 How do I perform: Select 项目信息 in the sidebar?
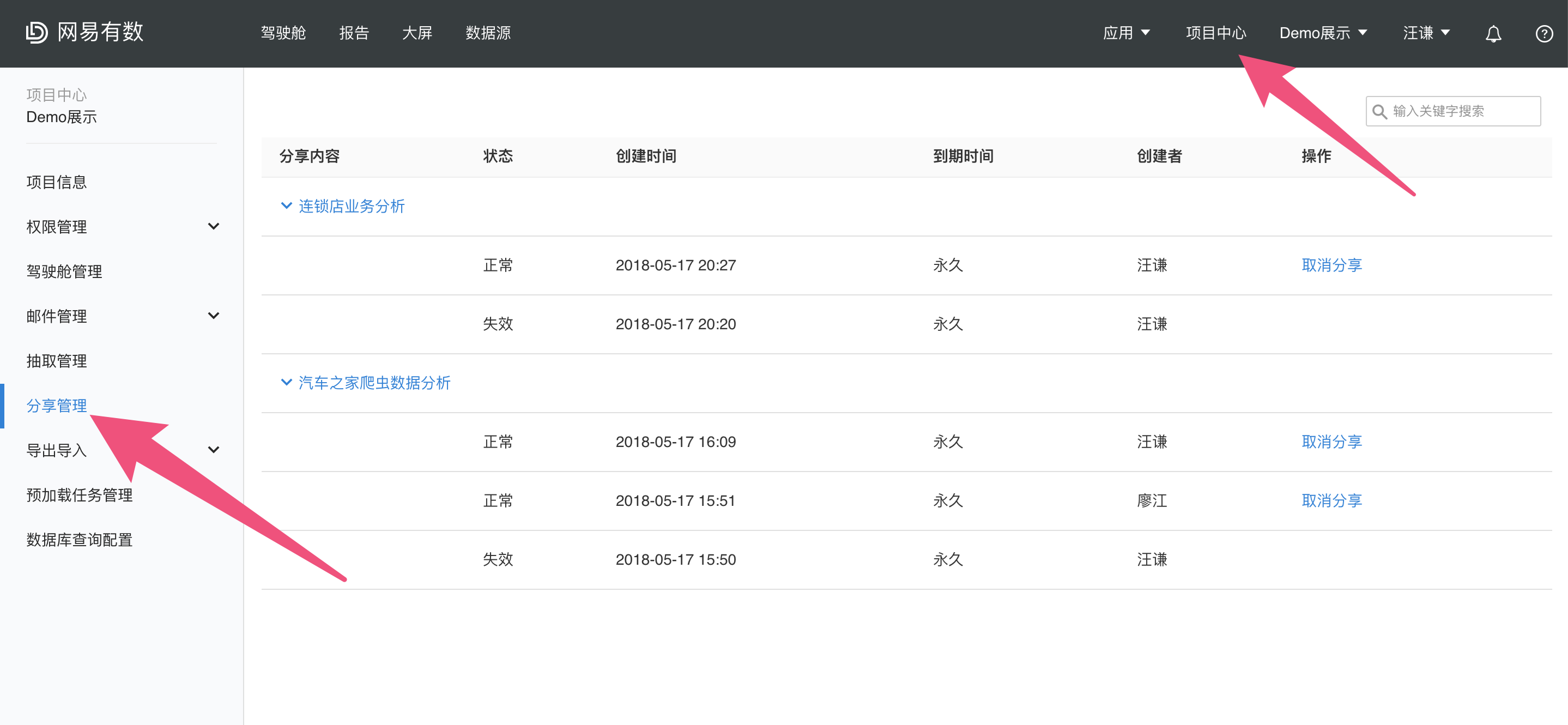click(x=57, y=182)
